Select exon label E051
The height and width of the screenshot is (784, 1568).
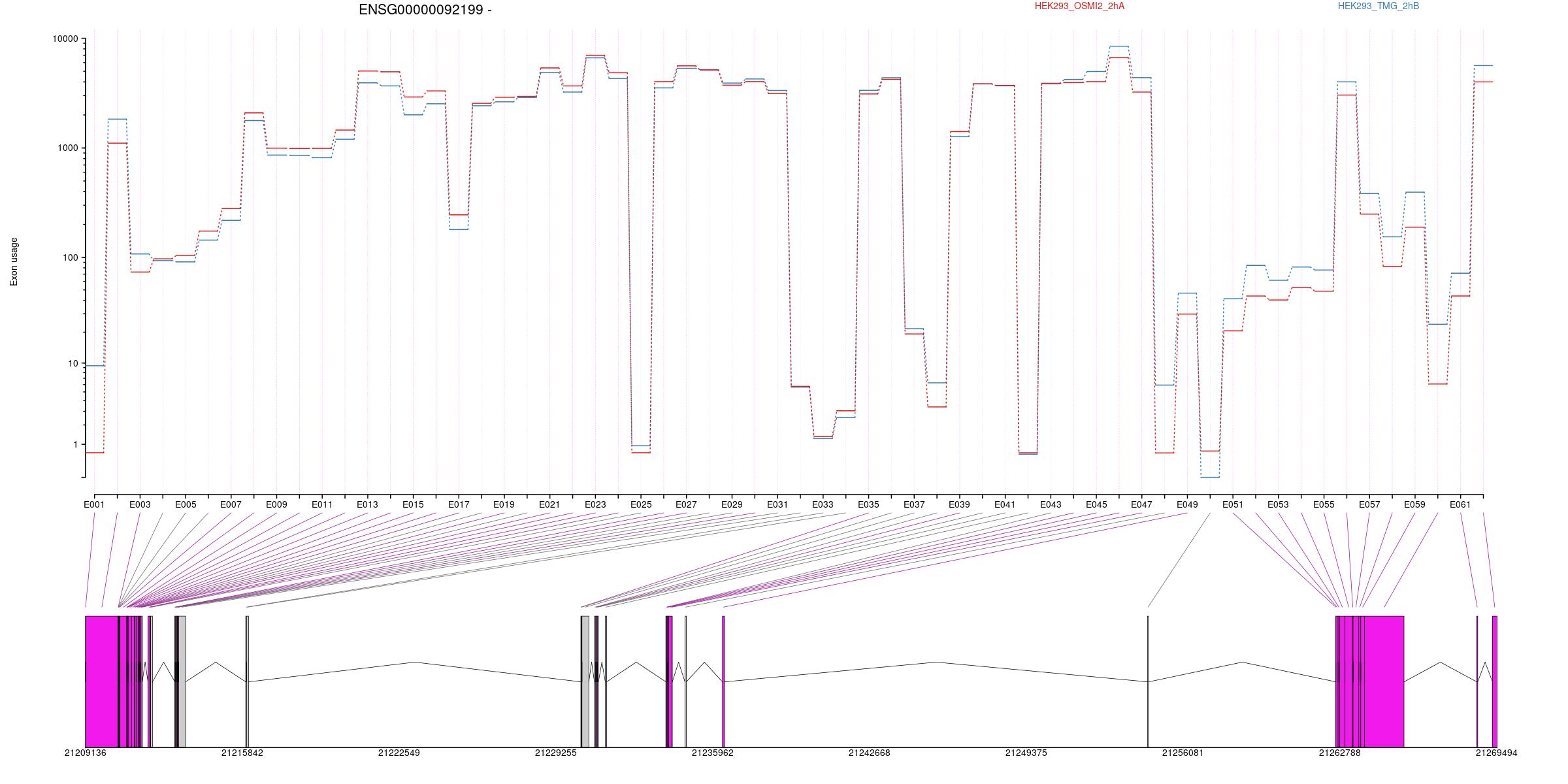(x=1233, y=504)
